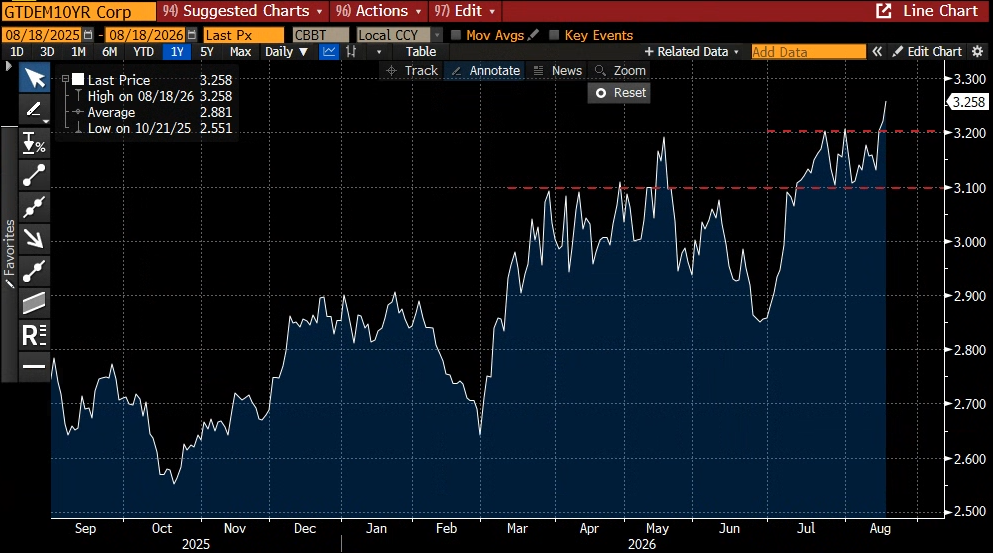Open the end date calendar picker

point(192,35)
